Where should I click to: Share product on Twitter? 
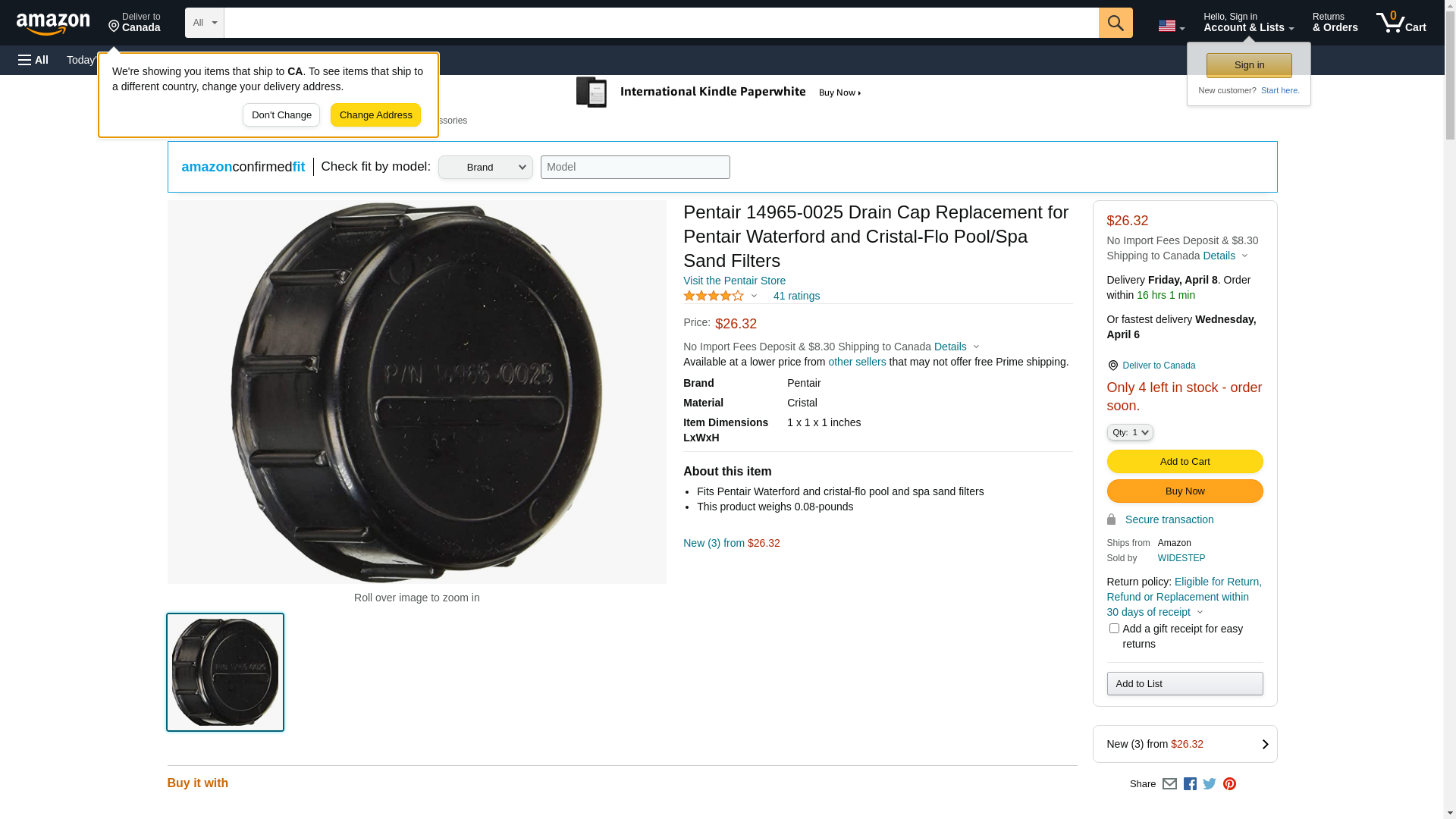click(x=1210, y=784)
